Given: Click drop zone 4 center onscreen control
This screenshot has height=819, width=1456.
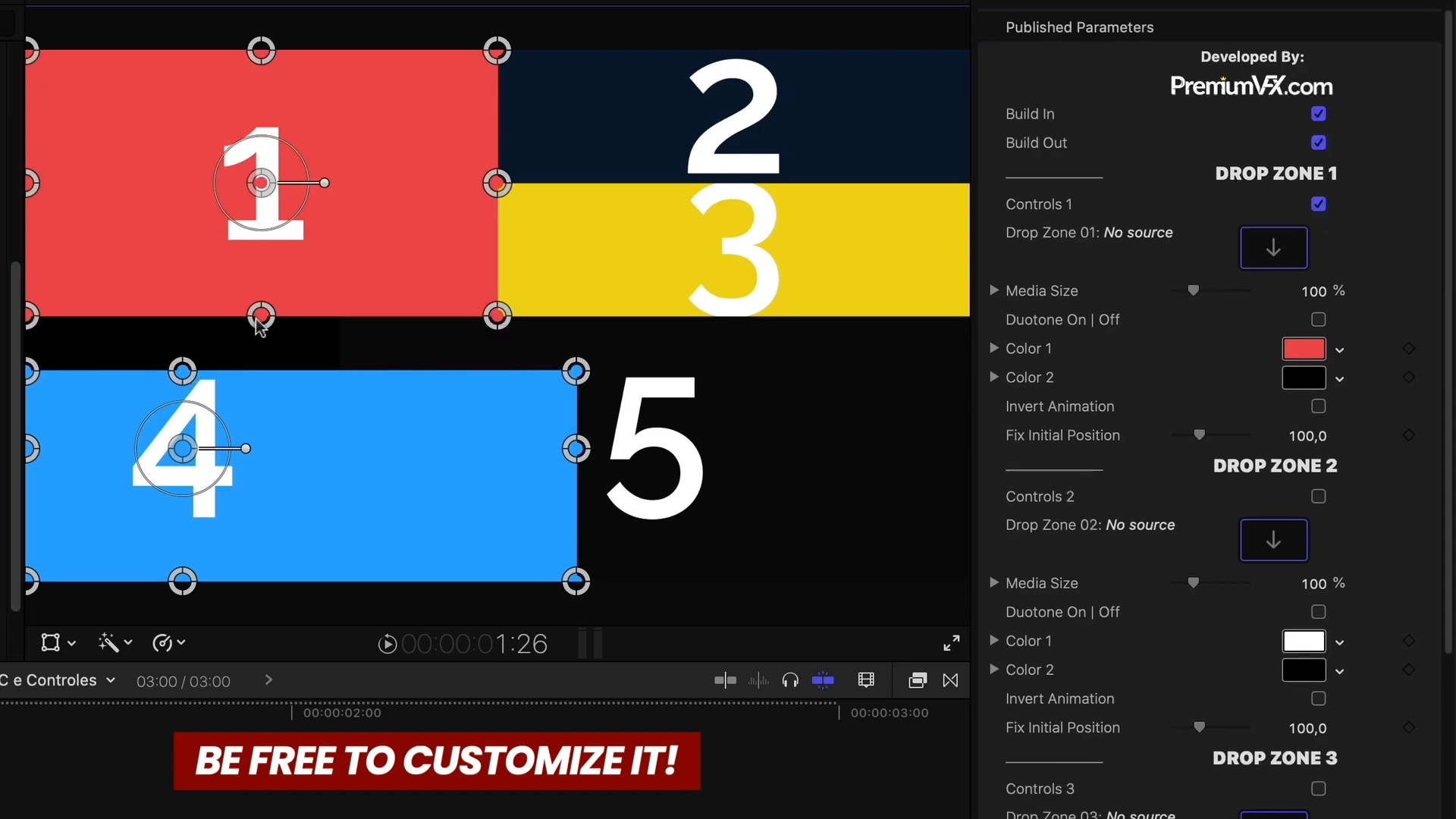Looking at the screenshot, I should tap(183, 449).
